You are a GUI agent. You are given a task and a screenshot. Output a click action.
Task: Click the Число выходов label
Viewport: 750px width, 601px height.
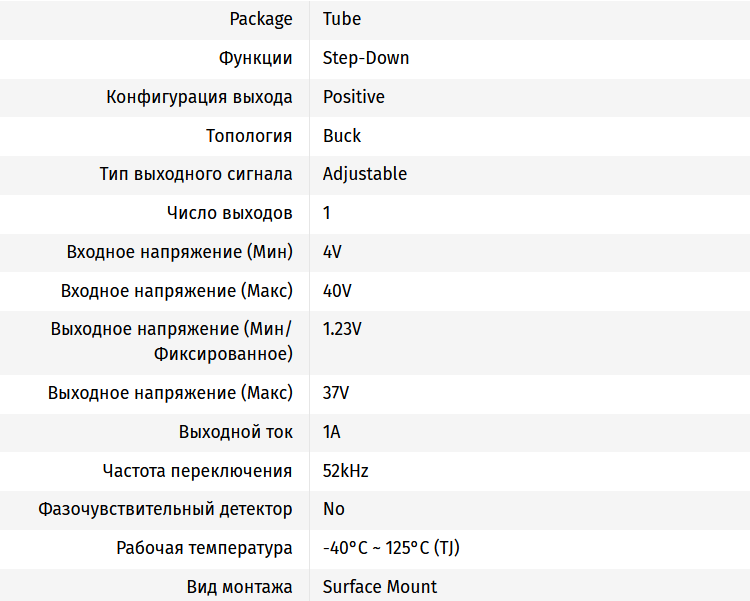pos(230,213)
